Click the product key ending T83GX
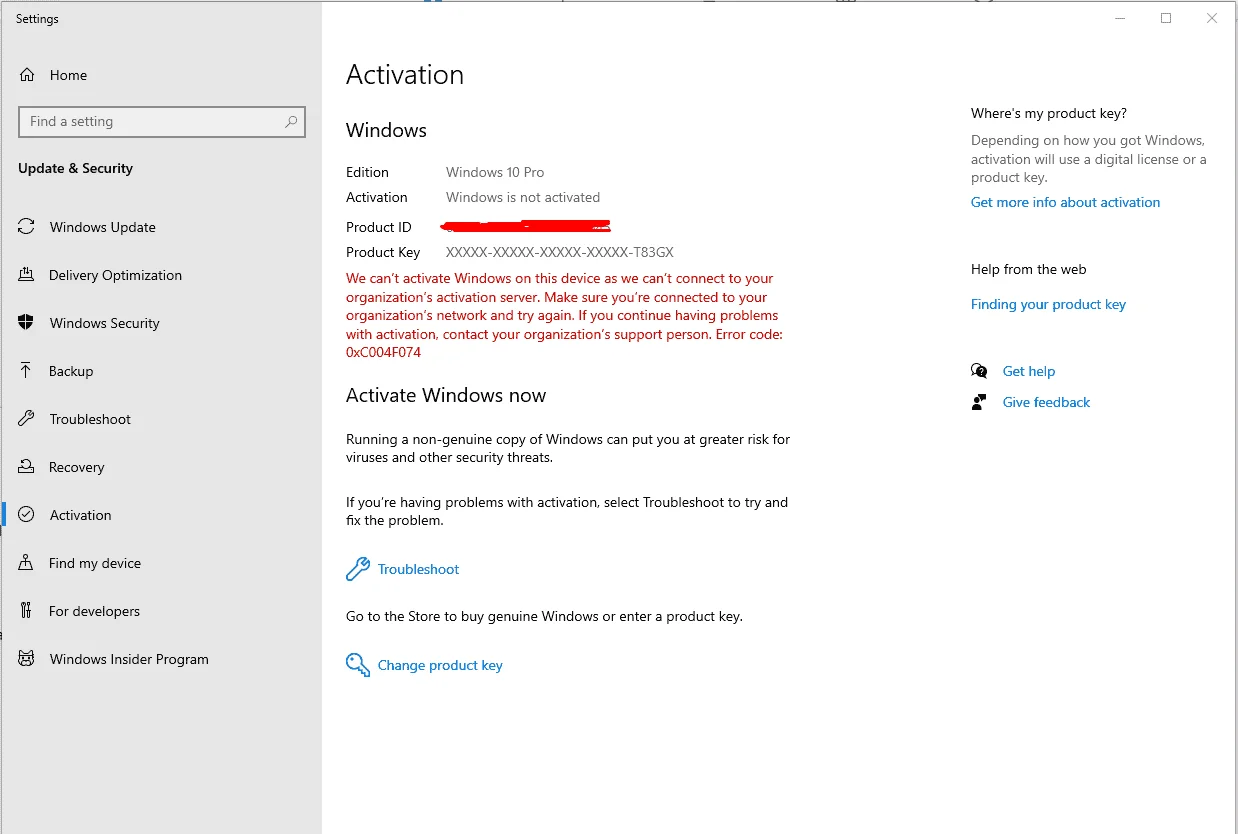The height and width of the screenshot is (834, 1238). (x=560, y=252)
